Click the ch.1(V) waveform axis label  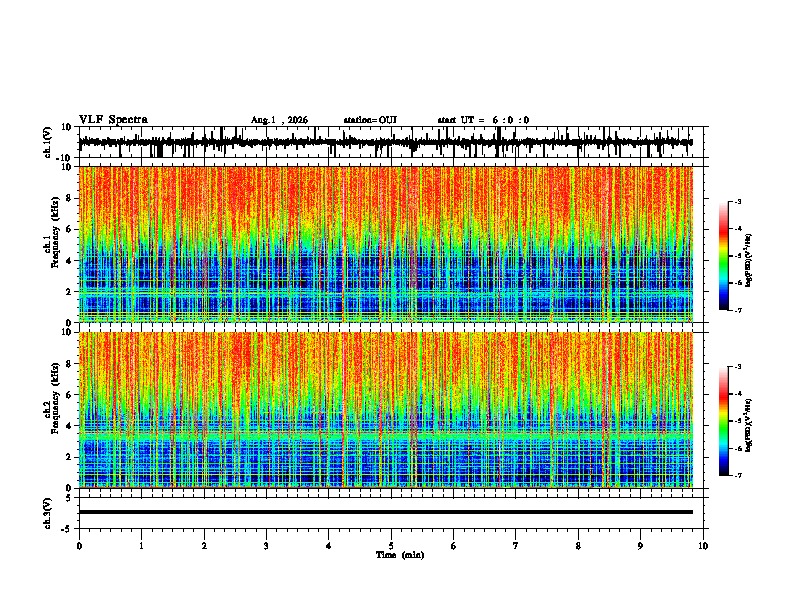pyautogui.click(x=48, y=142)
